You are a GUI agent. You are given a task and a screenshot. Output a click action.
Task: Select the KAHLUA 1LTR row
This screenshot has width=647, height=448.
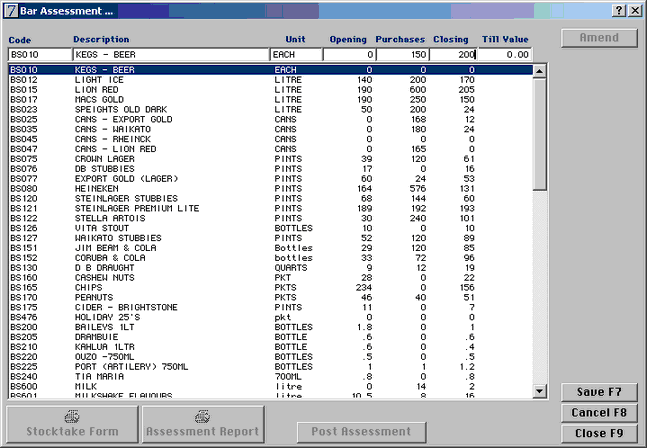point(271,347)
